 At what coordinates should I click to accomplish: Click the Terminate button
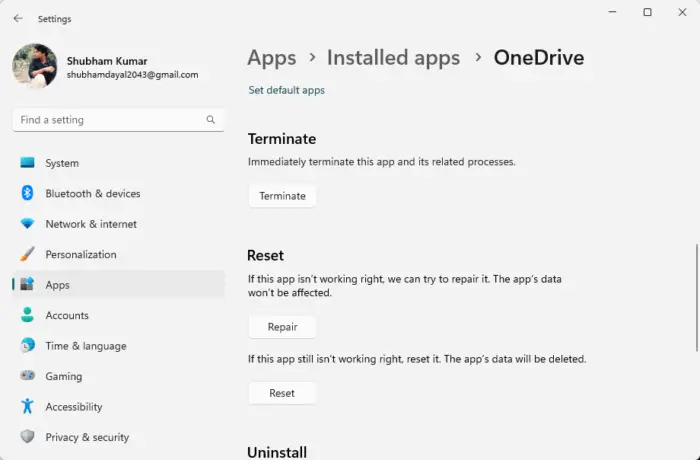click(x=282, y=196)
